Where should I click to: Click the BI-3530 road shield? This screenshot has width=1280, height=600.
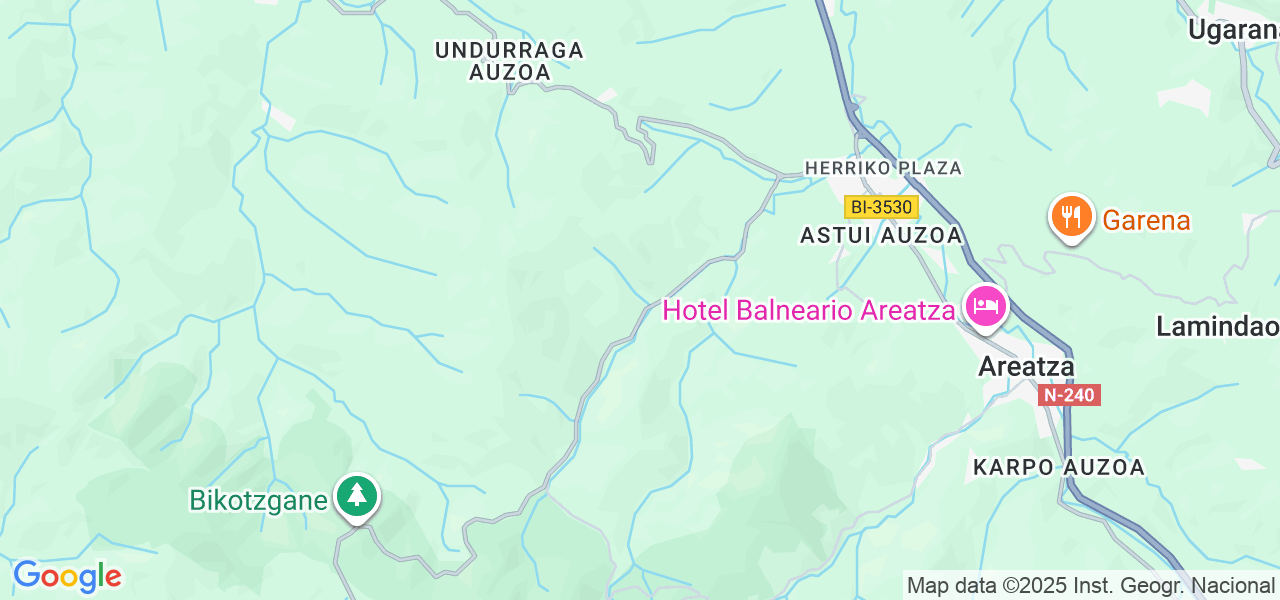881,207
